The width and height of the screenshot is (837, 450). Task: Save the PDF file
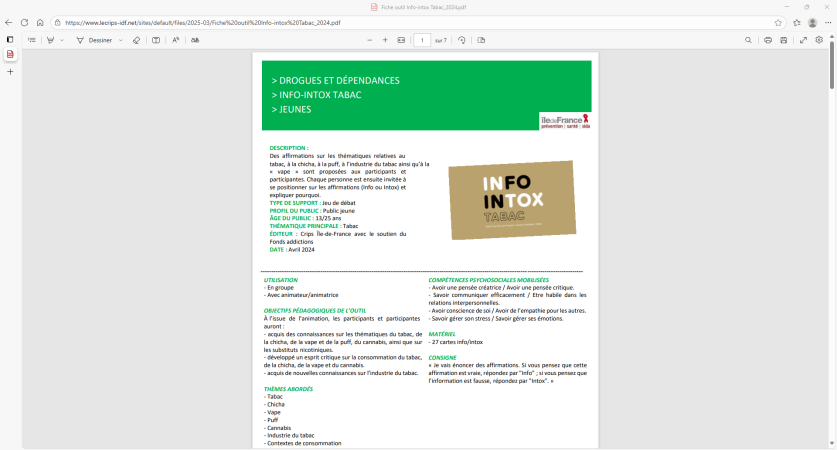(x=785, y=40)
